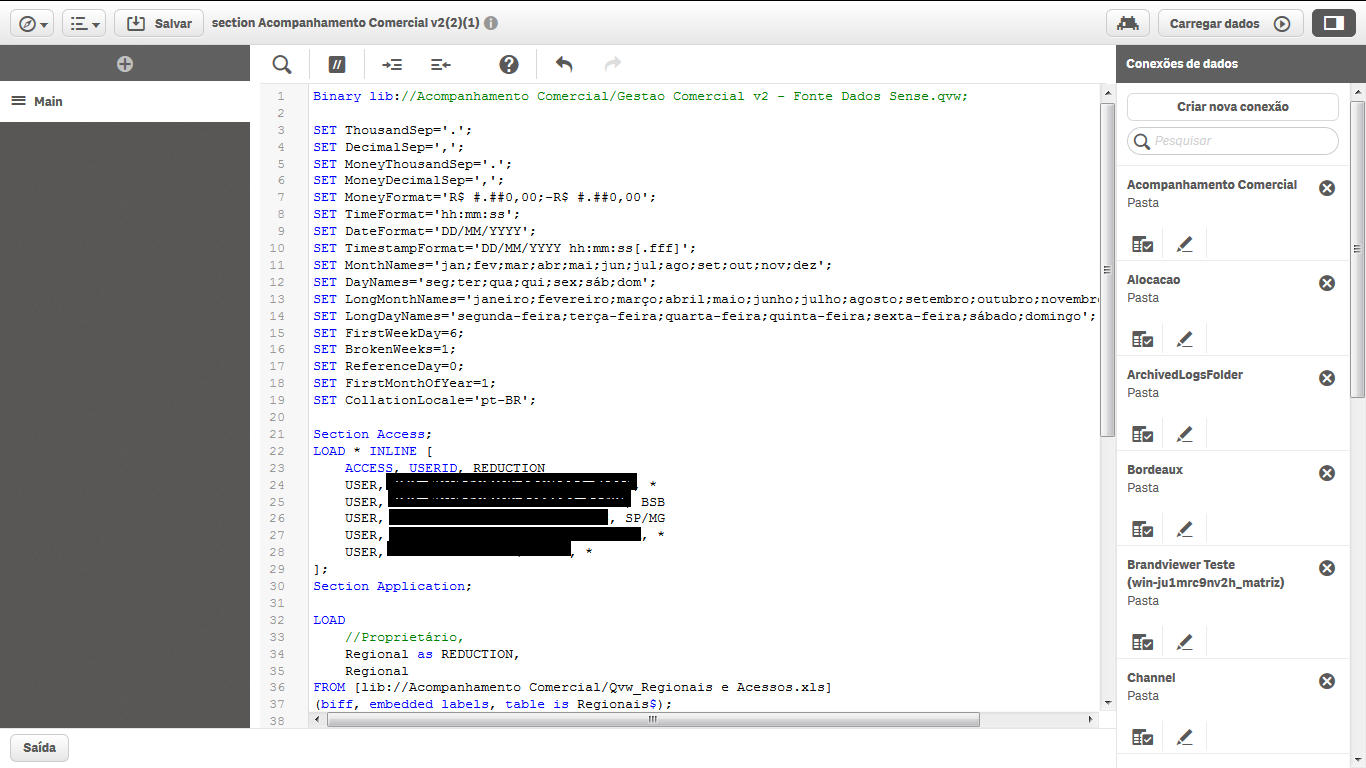Redo the script edit

613,65
